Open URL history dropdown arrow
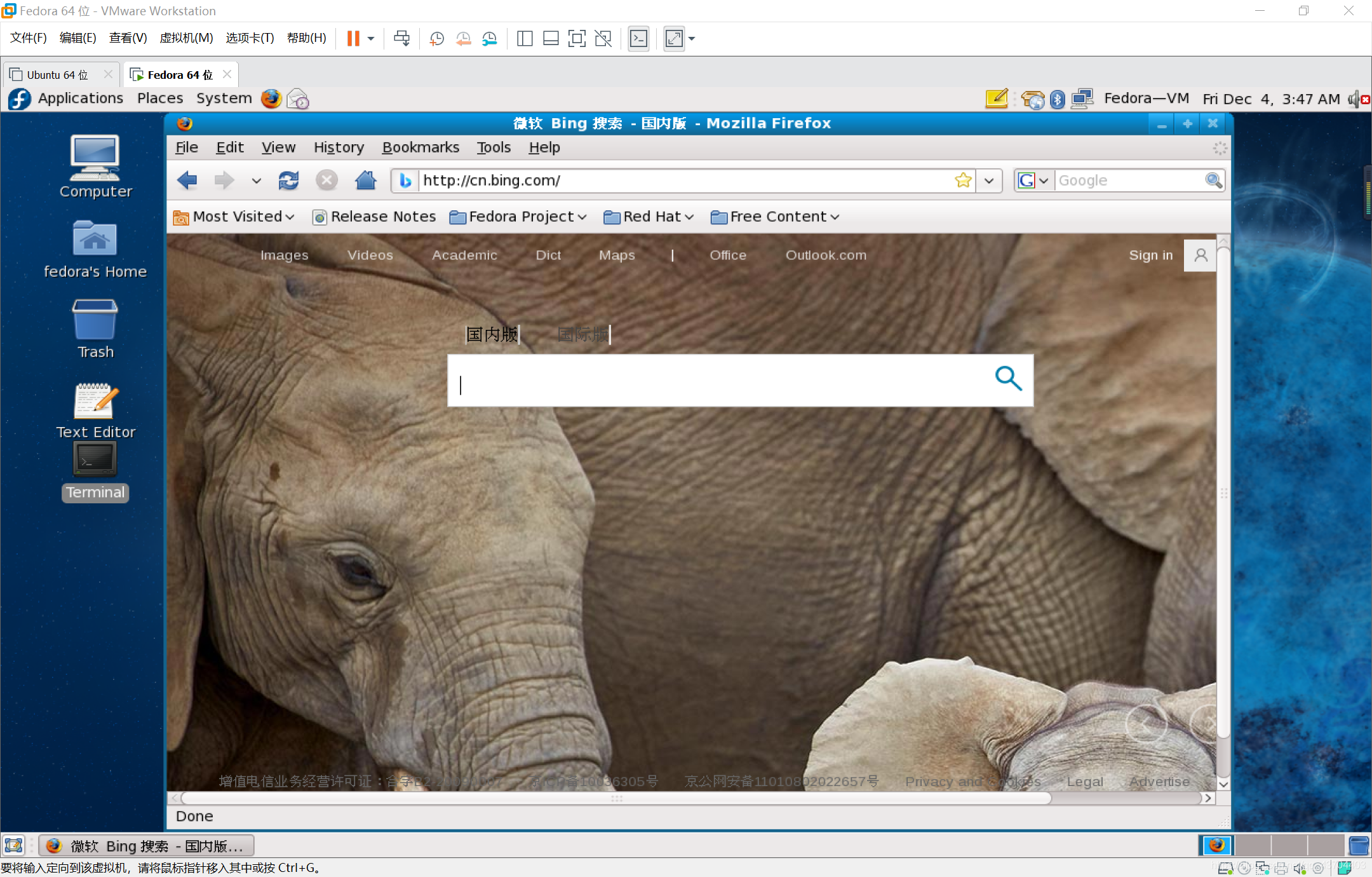This screenshot has width=1372, height=877. tap(989, 180)
